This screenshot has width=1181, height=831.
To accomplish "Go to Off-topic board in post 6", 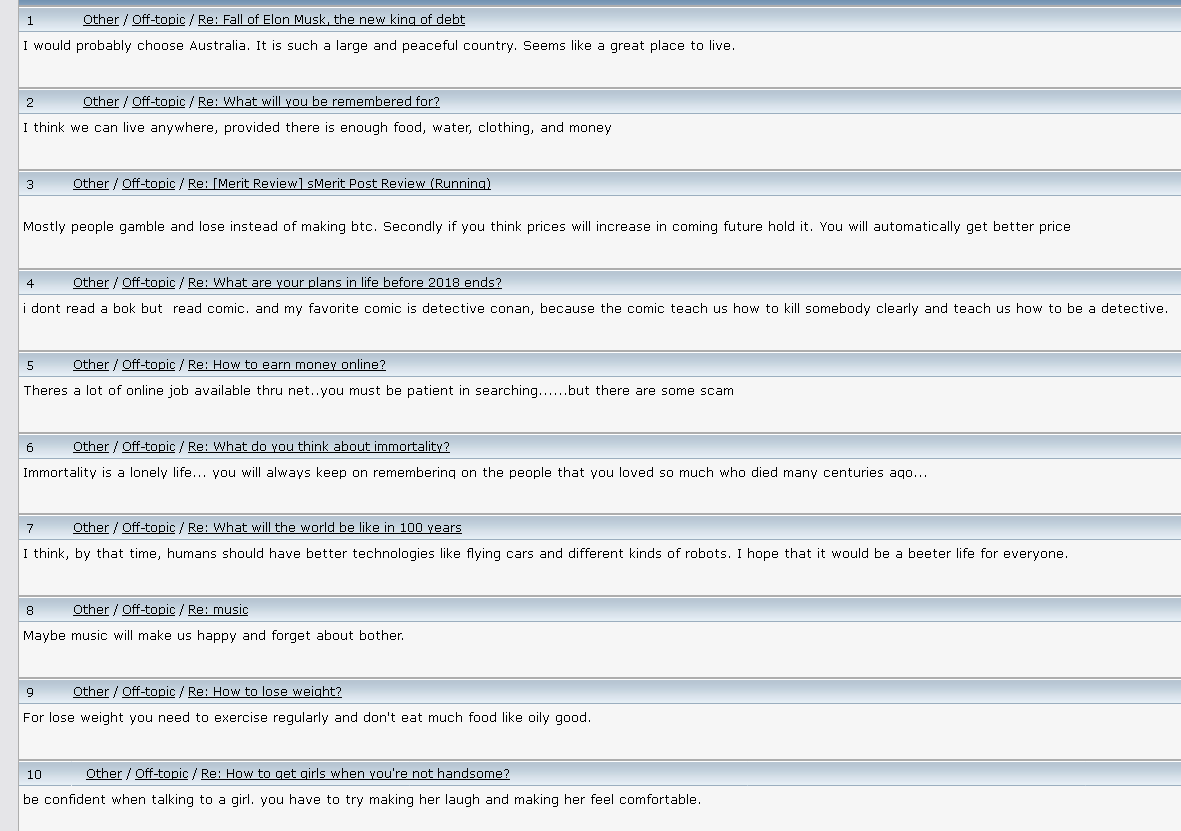I will (148, 447).
